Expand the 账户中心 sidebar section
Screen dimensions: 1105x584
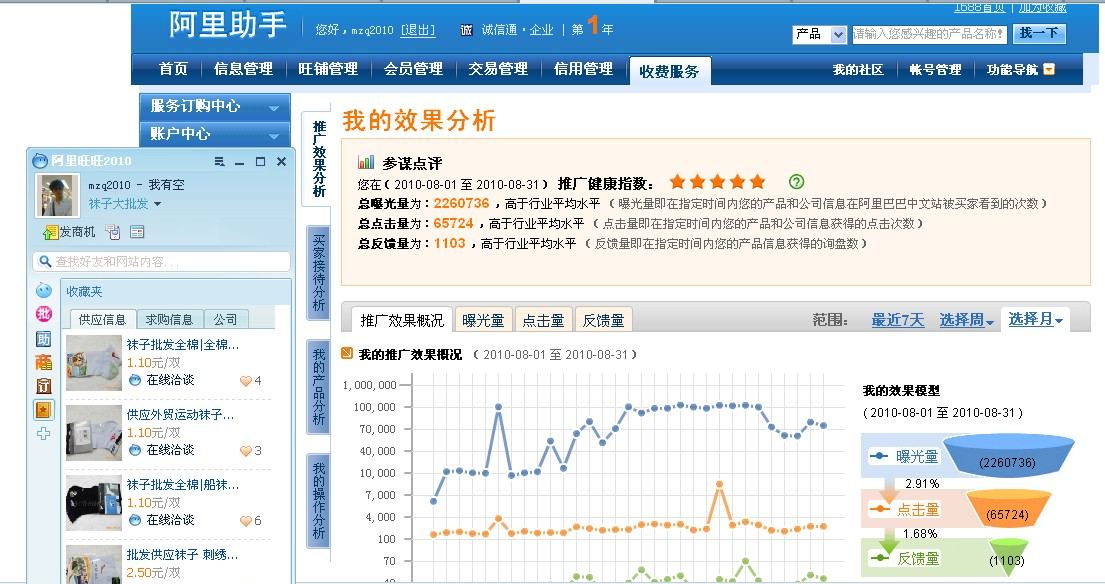click(215, 134)
